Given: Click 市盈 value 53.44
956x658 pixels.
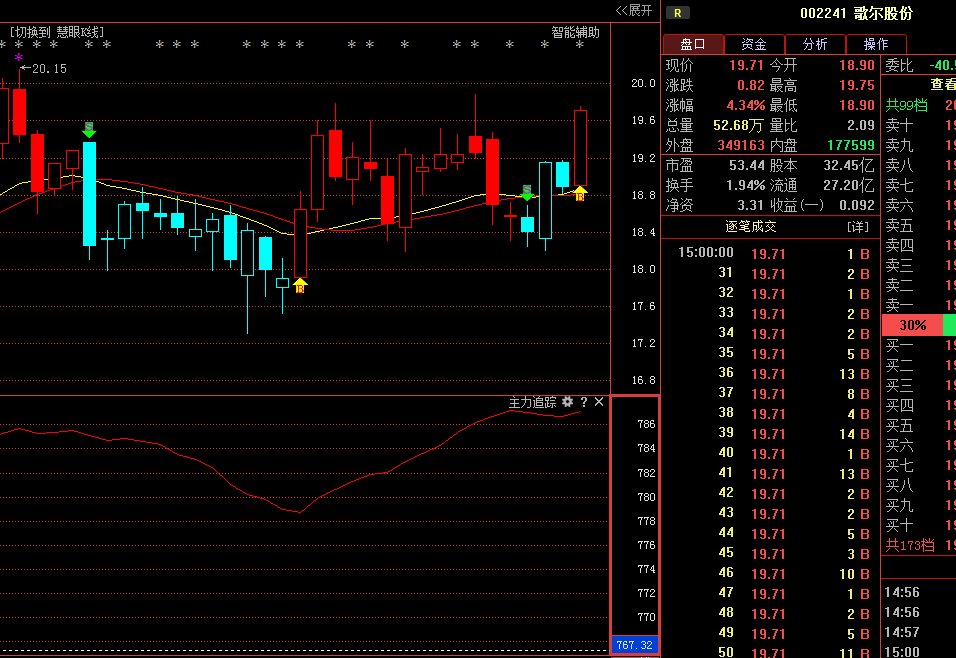Looking at the screenshot, I should [x=746, y=165].
